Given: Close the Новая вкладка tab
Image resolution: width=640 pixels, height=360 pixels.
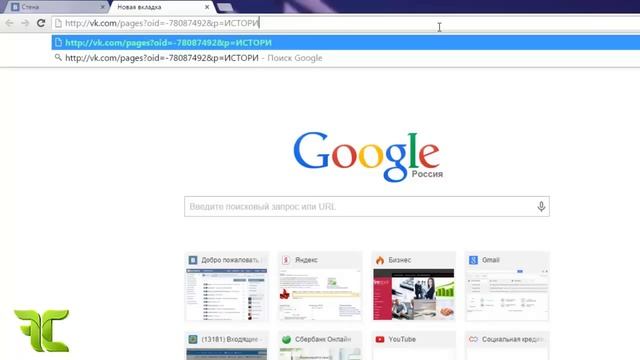Looking at the screenshot, I should click(207, 7).
